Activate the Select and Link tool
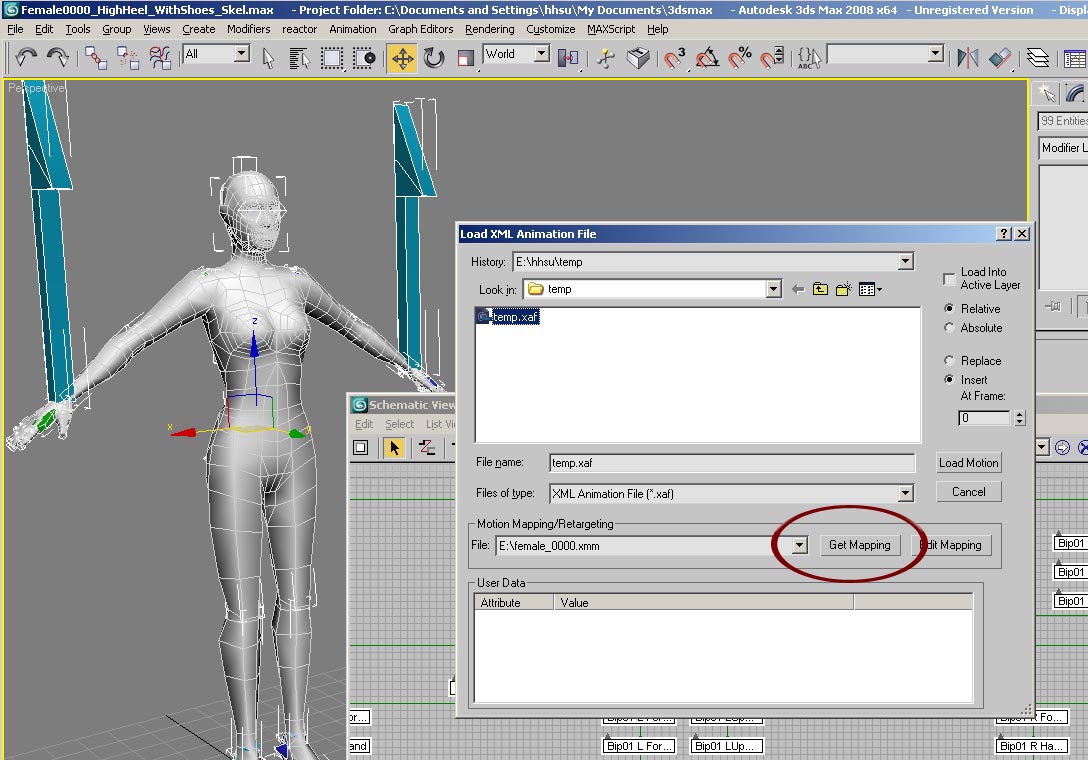This screenshot has height=760, width=1088. pos(95,57)
